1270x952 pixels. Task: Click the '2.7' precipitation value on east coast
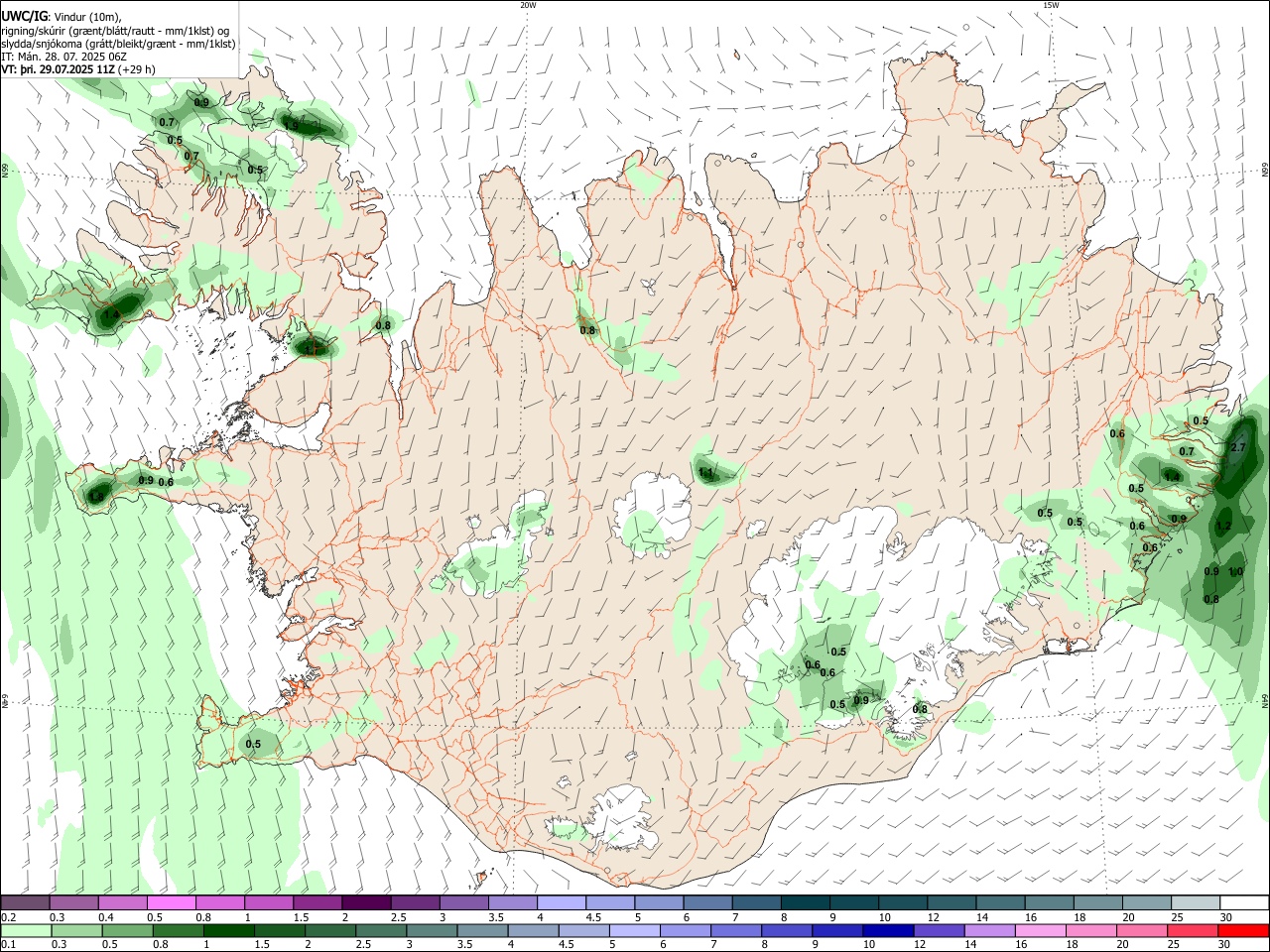[x=1237, y=448]
